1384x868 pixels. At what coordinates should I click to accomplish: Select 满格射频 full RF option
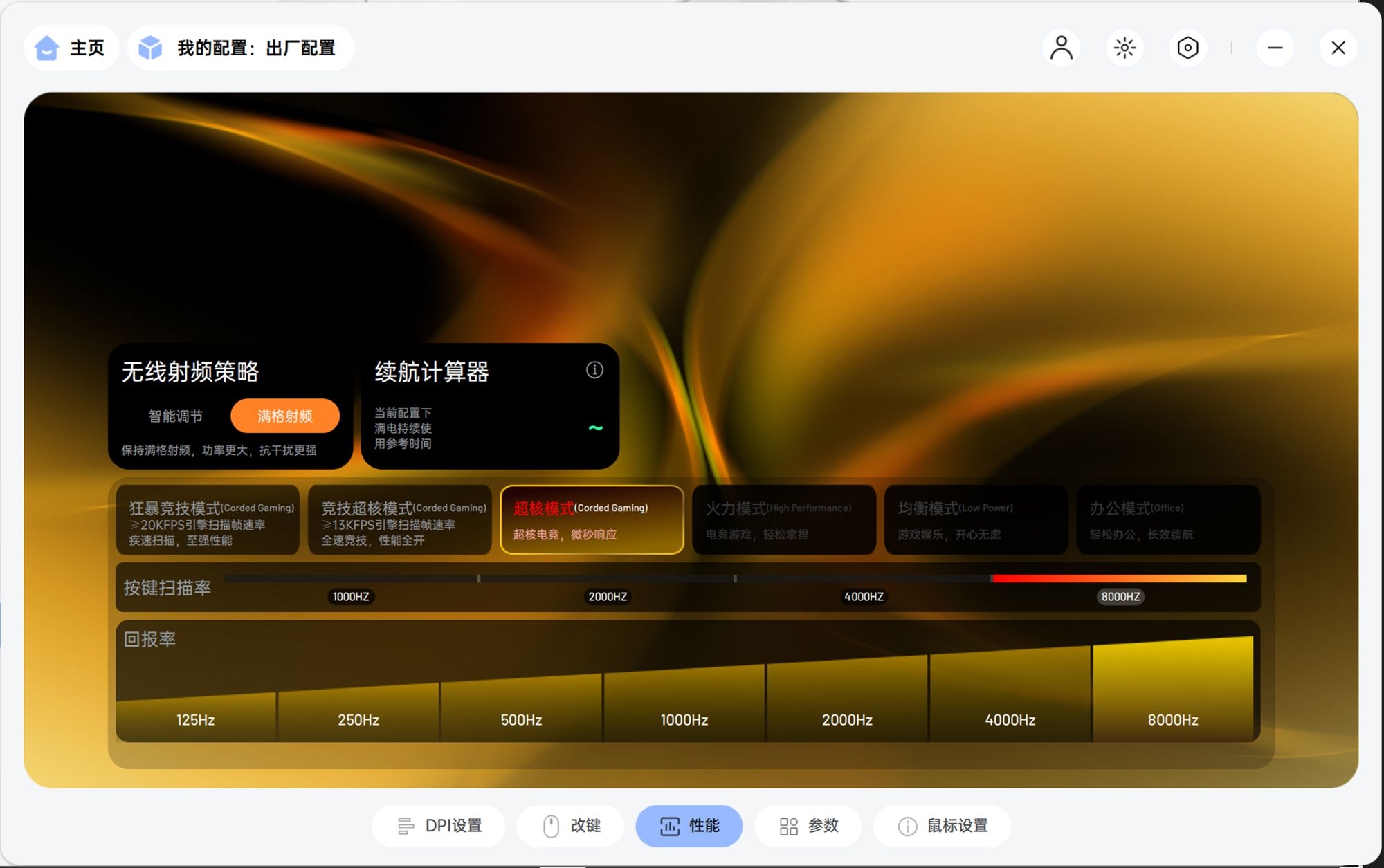[x=284, y=416]
